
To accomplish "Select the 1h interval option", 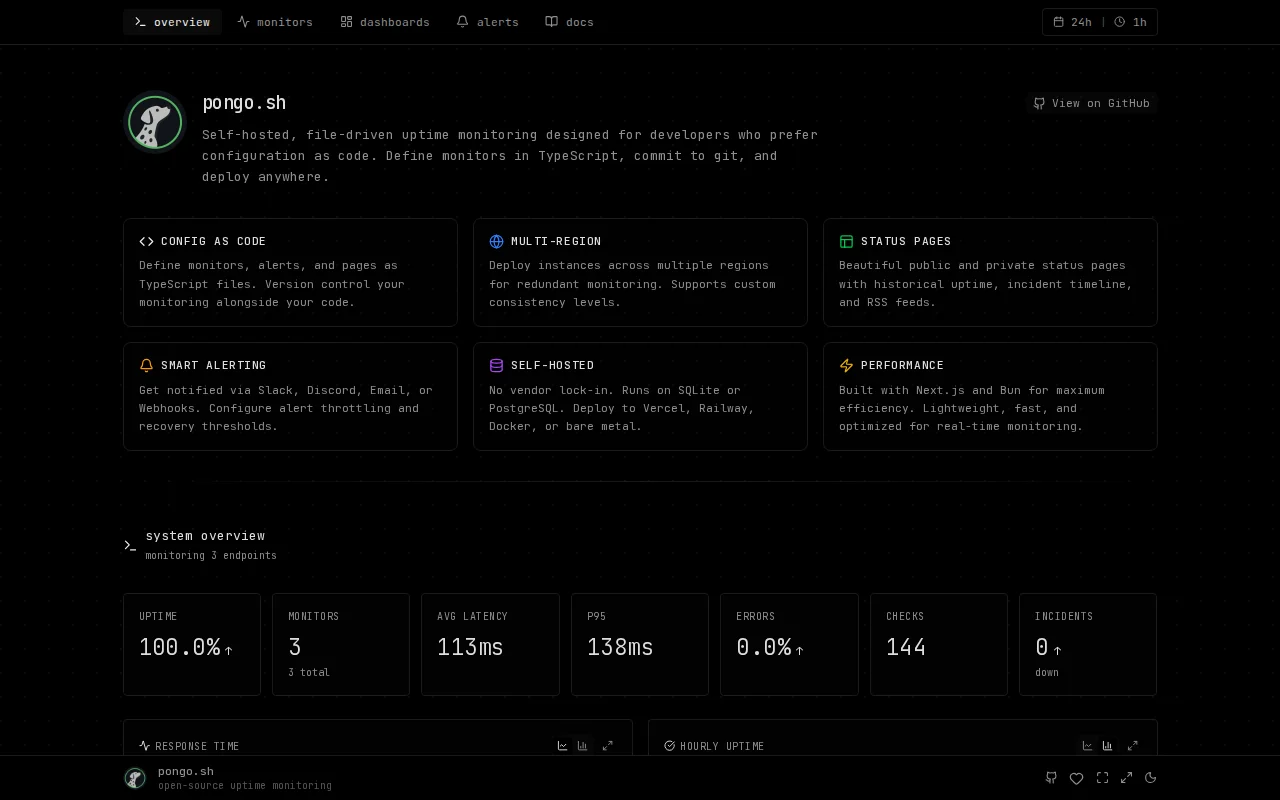I will [1130, 22].
